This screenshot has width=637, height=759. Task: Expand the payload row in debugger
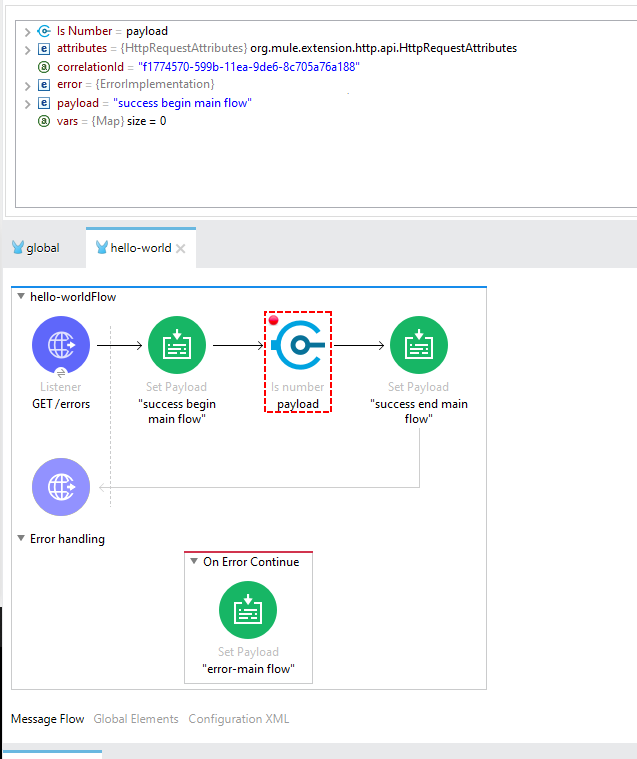(x=28, y=104)
